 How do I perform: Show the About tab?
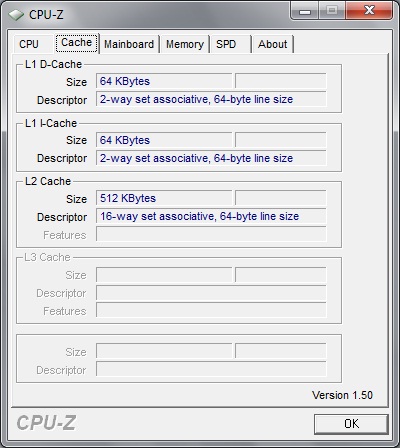[x=273, y=44]
